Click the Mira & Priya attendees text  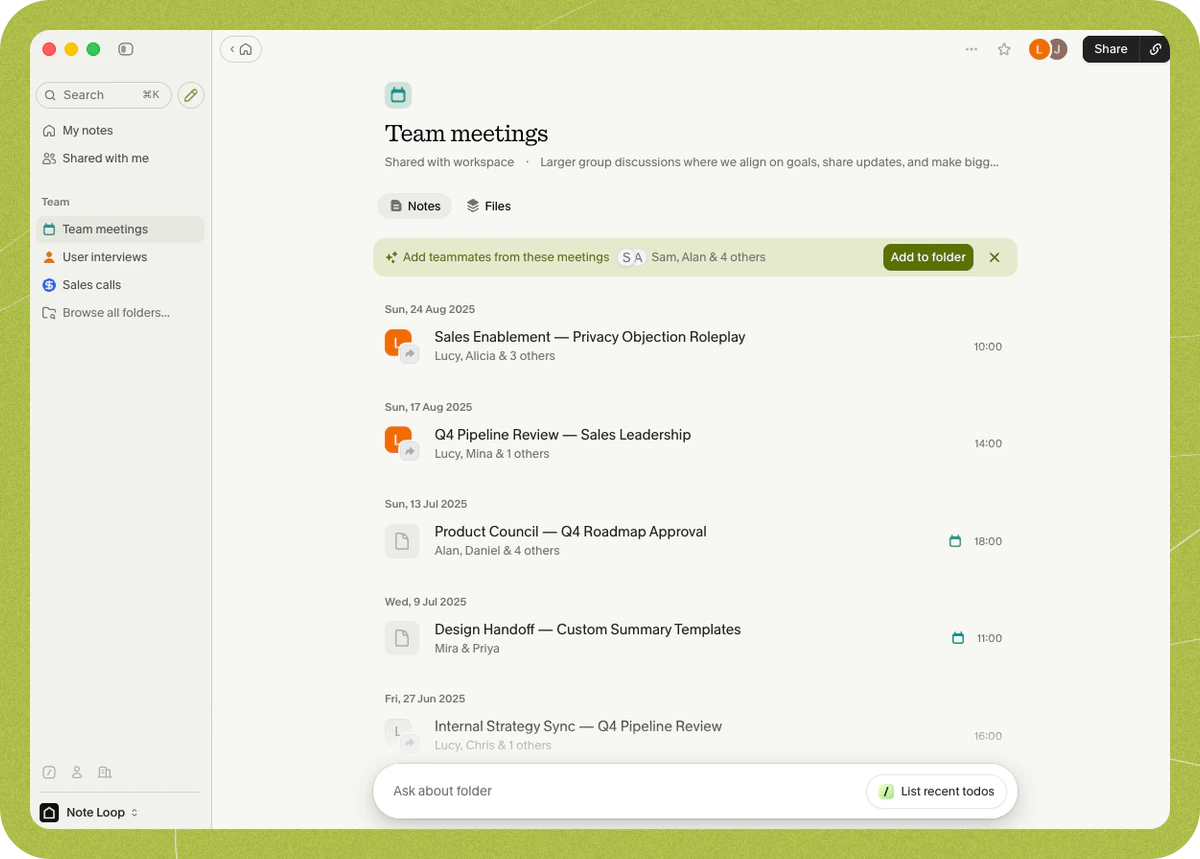point(467,649)
